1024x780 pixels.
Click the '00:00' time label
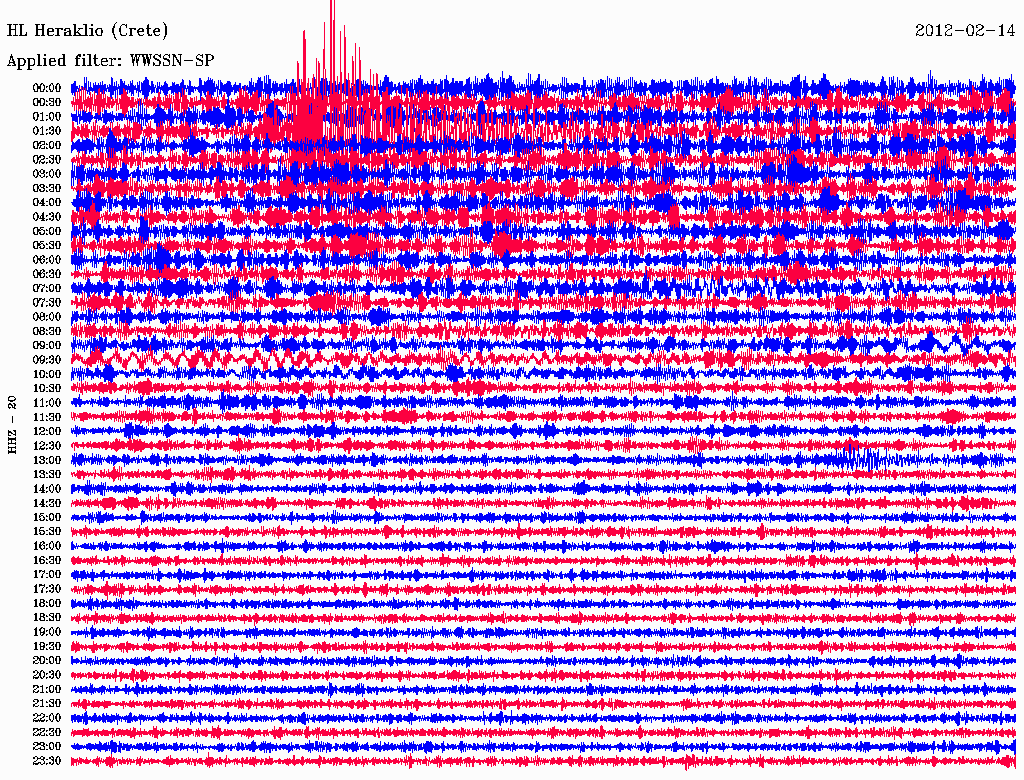point(47,88)
